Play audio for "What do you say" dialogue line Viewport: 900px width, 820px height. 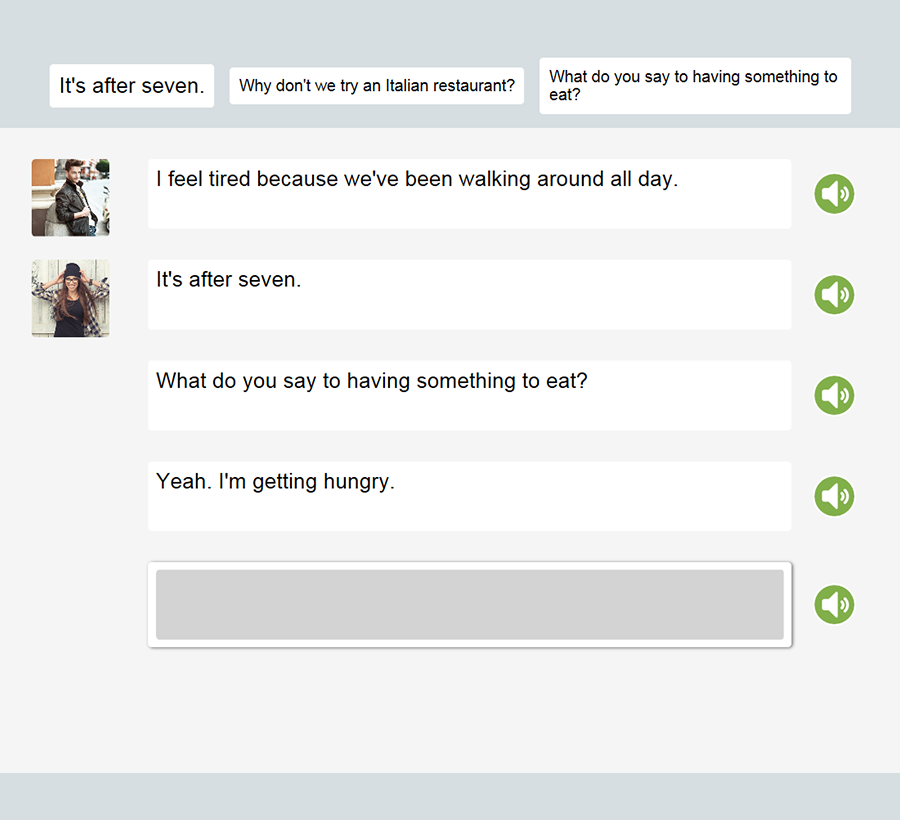coord(834,396)
